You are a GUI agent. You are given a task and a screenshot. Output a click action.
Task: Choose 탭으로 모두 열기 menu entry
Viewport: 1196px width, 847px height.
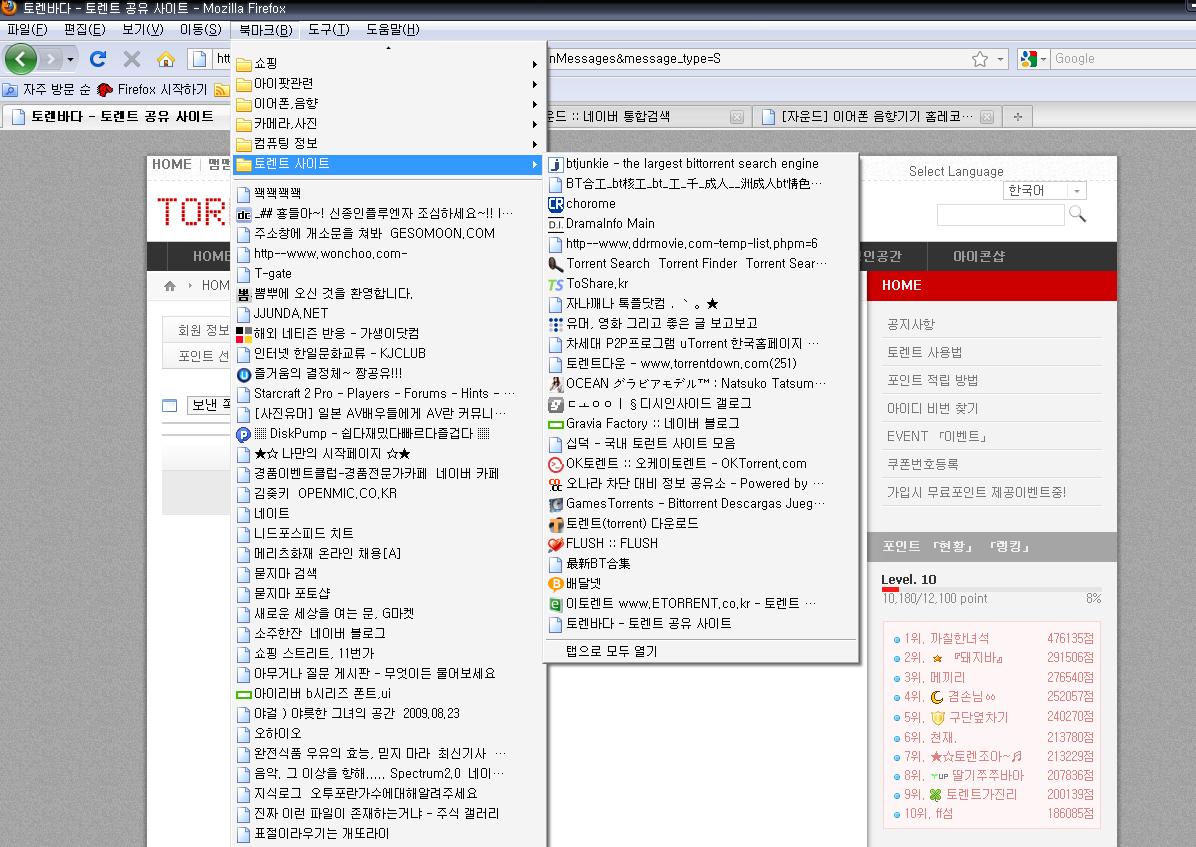click(700, 651)
